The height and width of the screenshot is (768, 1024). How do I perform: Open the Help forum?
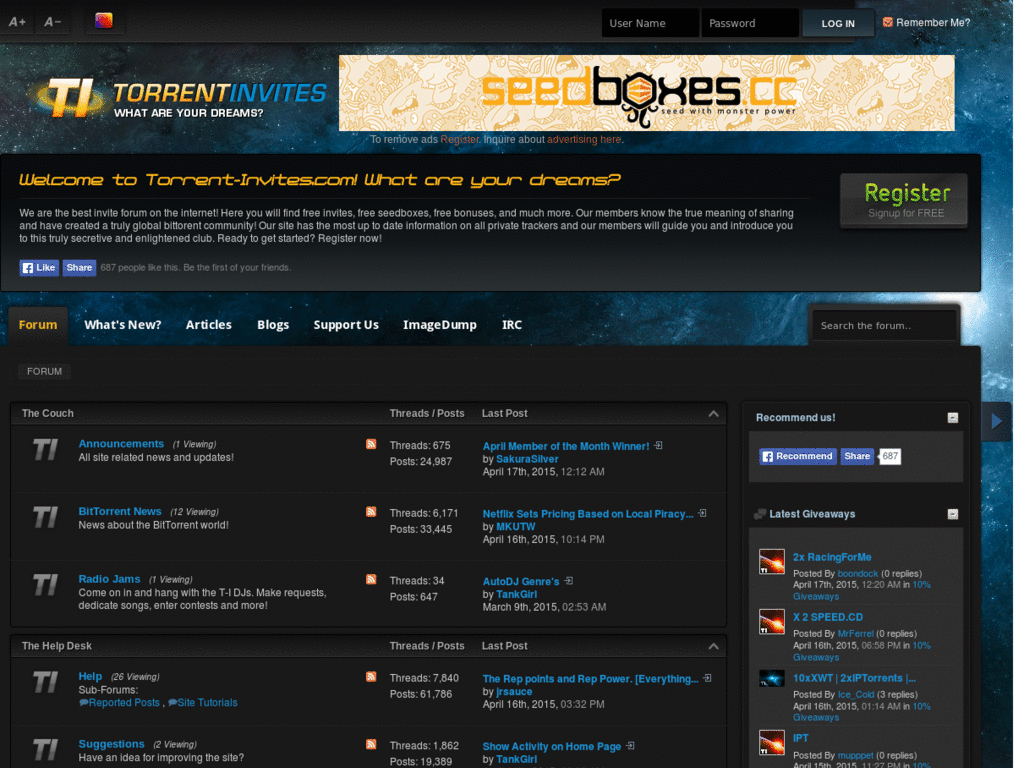pos(90,676)
